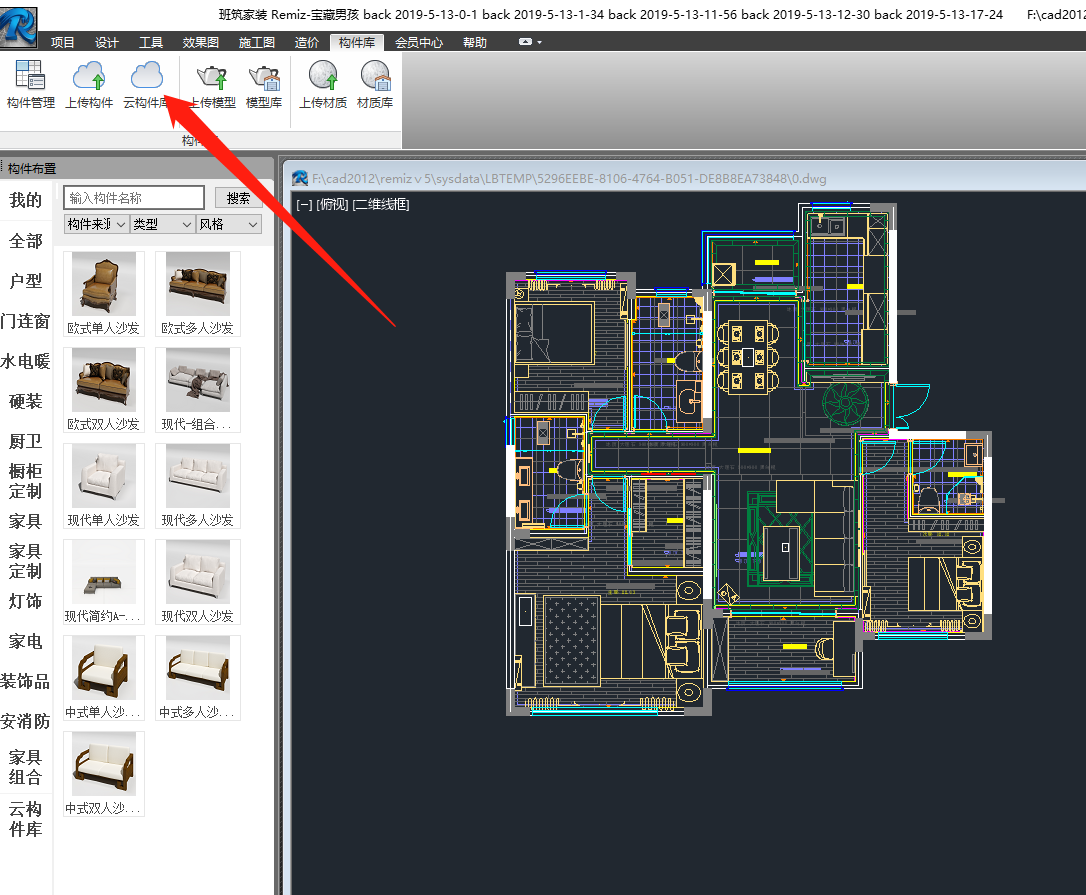Pick the 现代多人沙发 thumbnail
Screen dimensions: 1086x895
(x=198, y=486)
